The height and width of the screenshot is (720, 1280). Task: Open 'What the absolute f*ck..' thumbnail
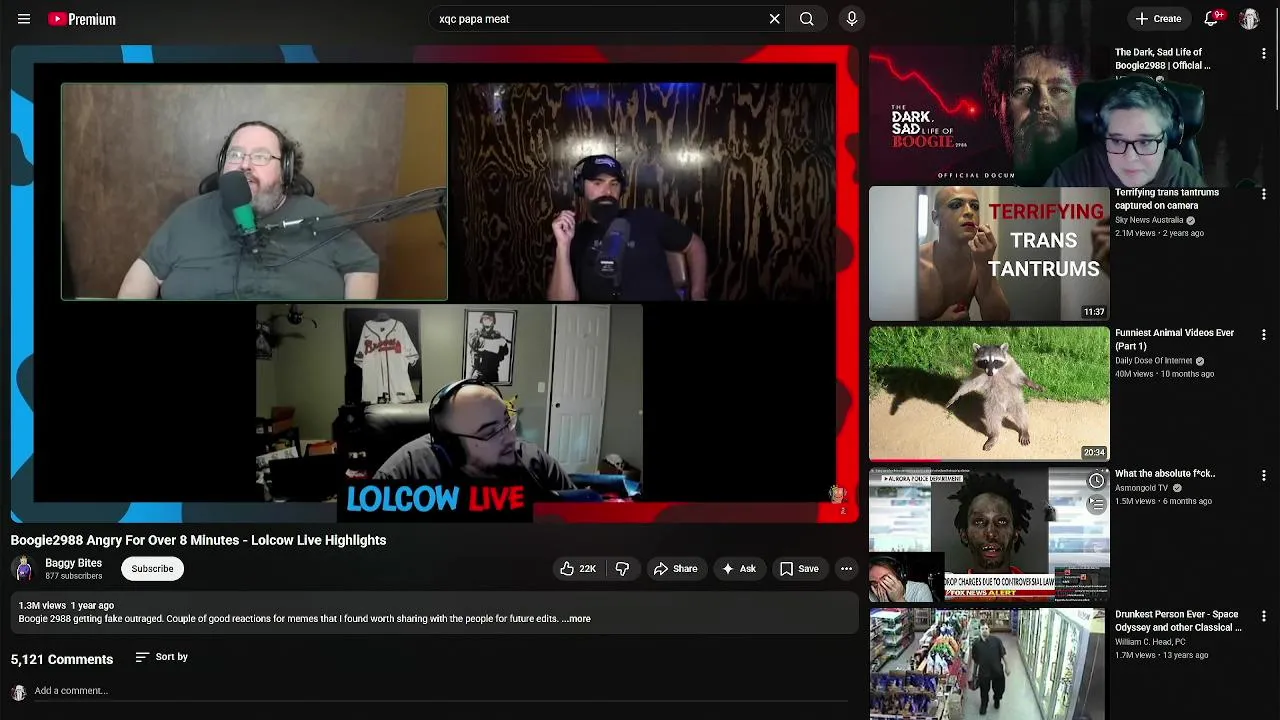click(x=989, y=535)
